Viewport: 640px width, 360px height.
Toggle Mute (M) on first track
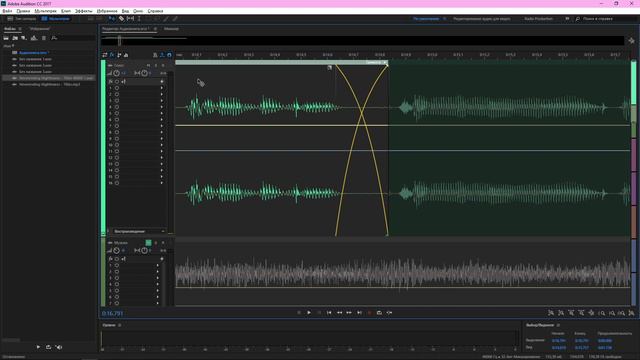pos(149,65)
